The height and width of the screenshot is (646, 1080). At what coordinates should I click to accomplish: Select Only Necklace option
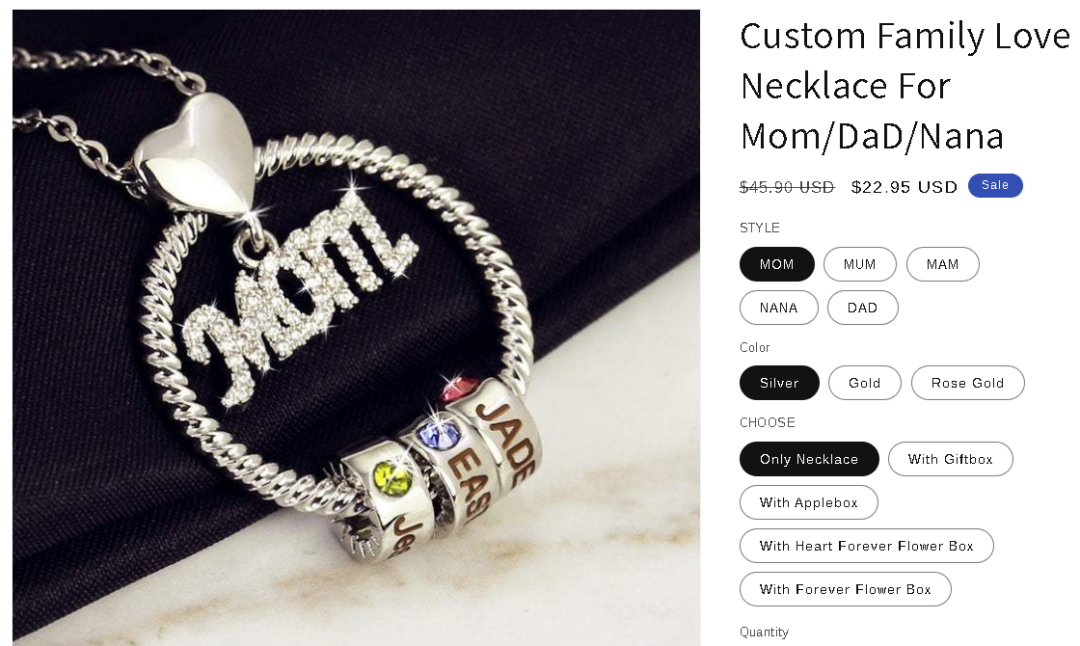coord(809,459)
